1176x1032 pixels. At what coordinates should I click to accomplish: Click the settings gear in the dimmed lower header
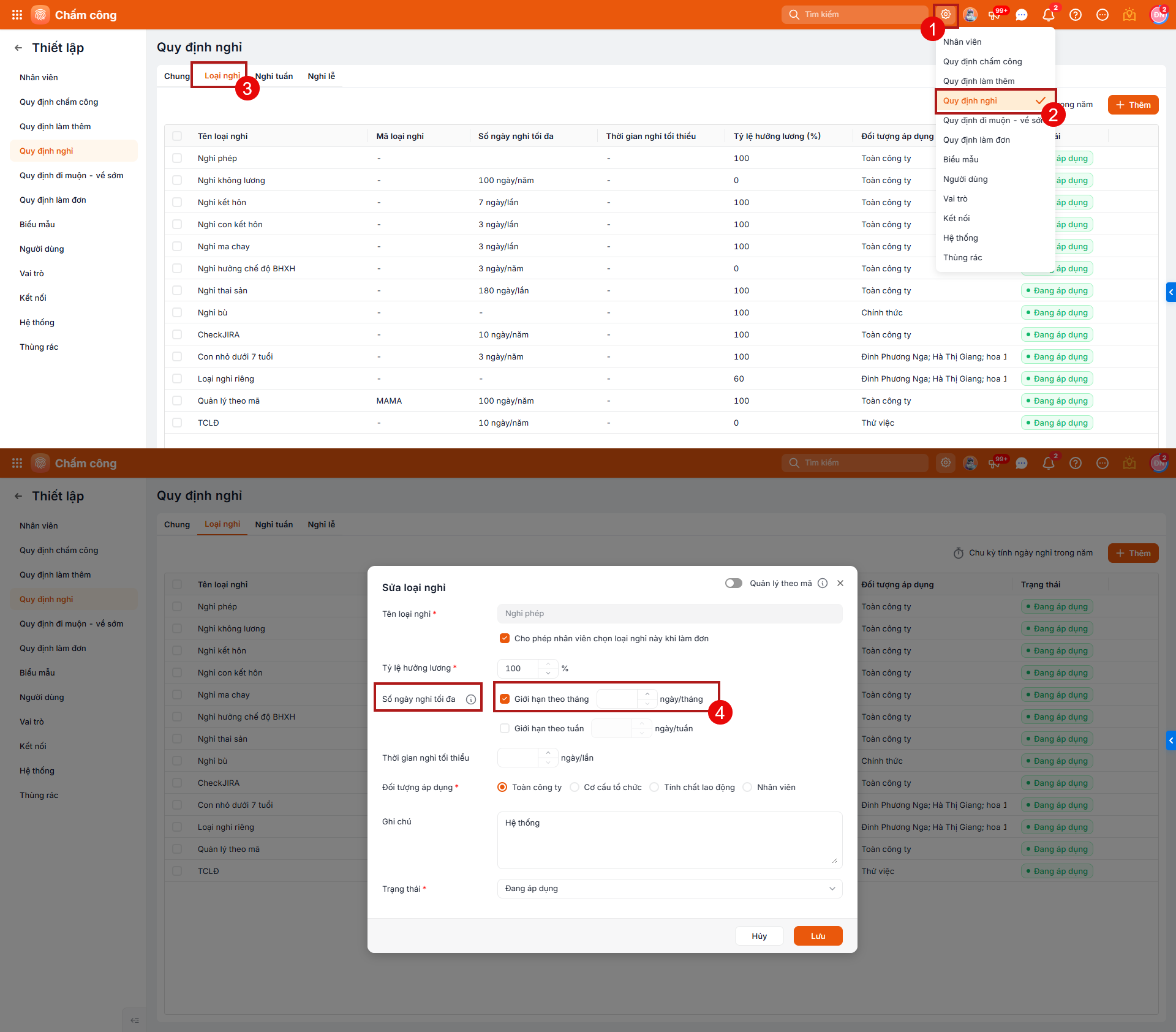[946, 463]
